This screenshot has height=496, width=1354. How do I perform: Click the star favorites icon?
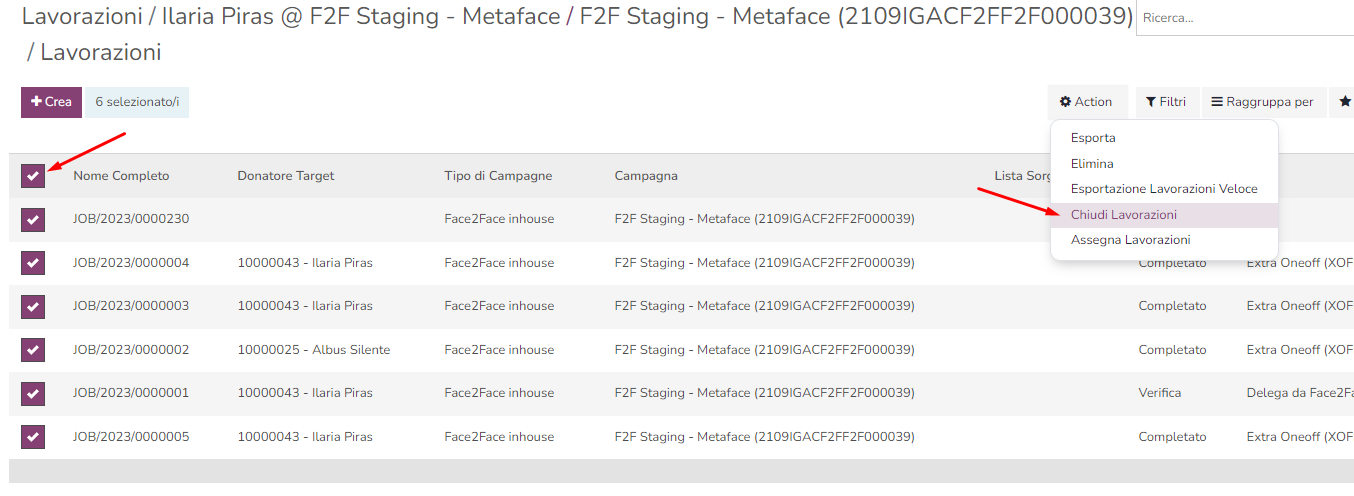coord(1345,102)
